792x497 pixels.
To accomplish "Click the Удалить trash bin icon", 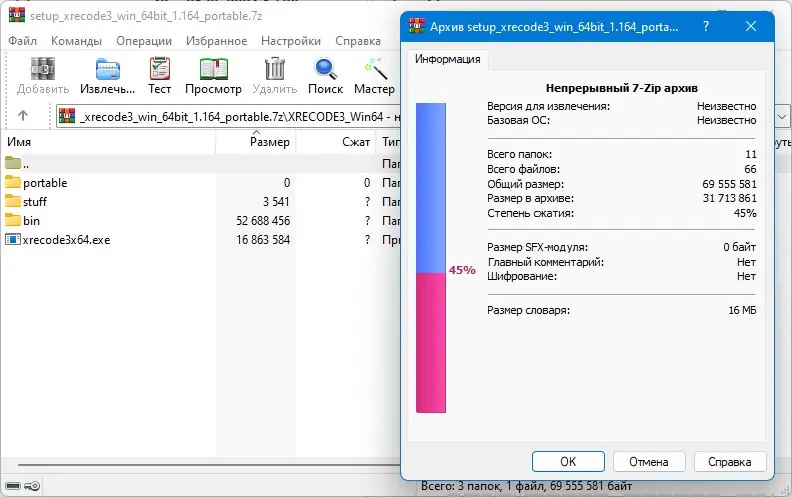I will (x=275, y=69).
